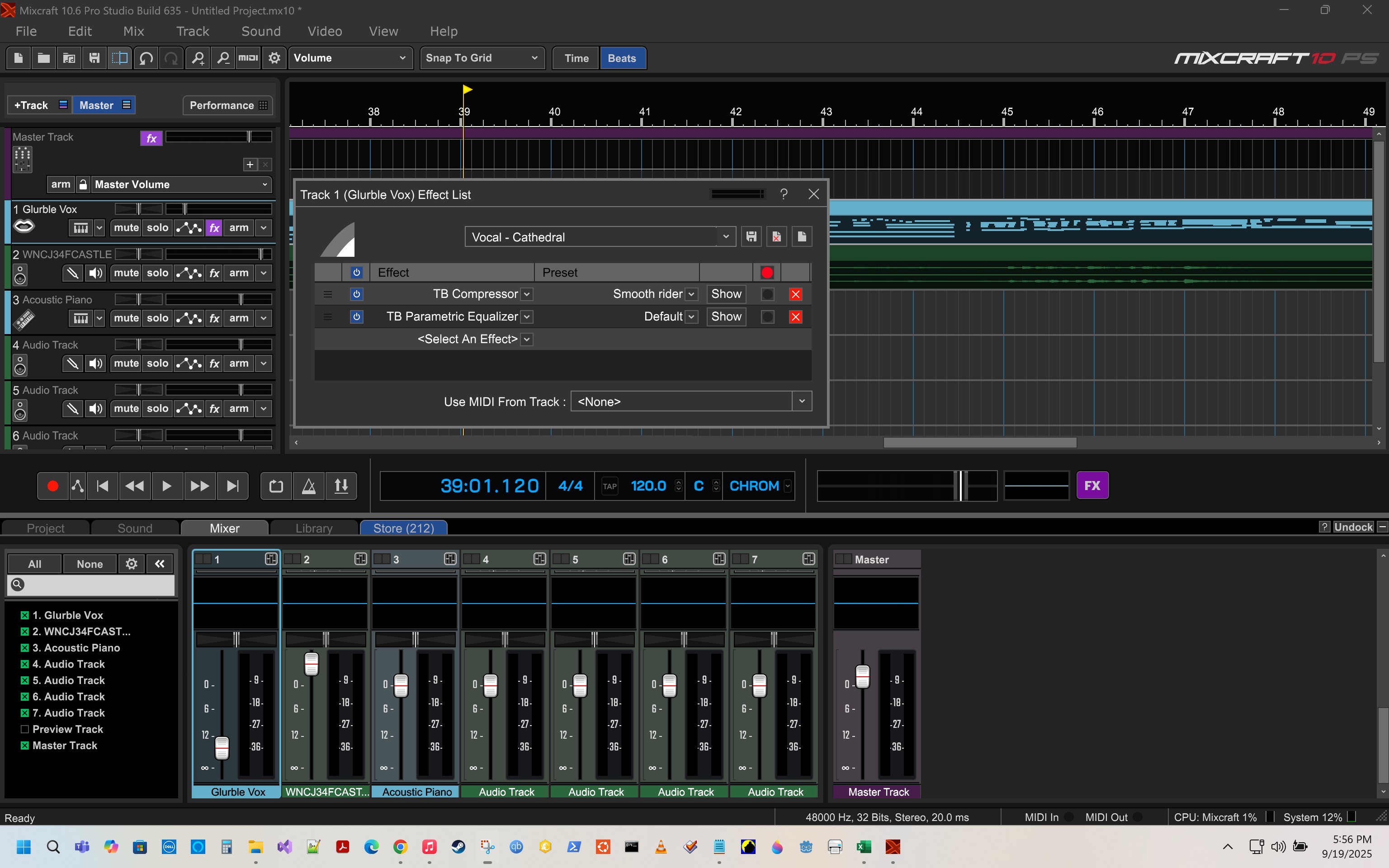
Task: Switch to the Library tab
Action: coord(314,528)
